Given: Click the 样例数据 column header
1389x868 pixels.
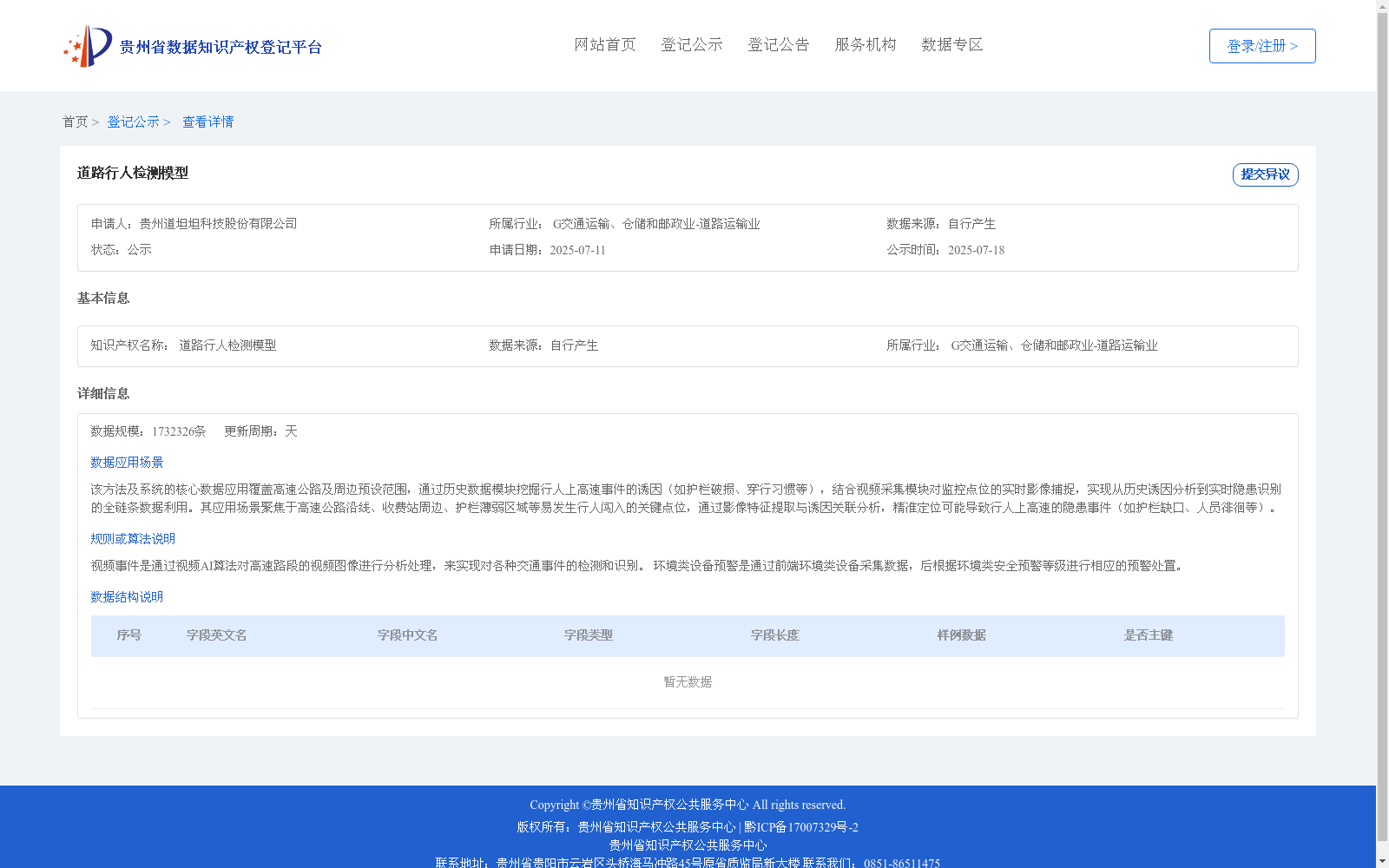Looking at the screenshot, I should click(962, 635).
